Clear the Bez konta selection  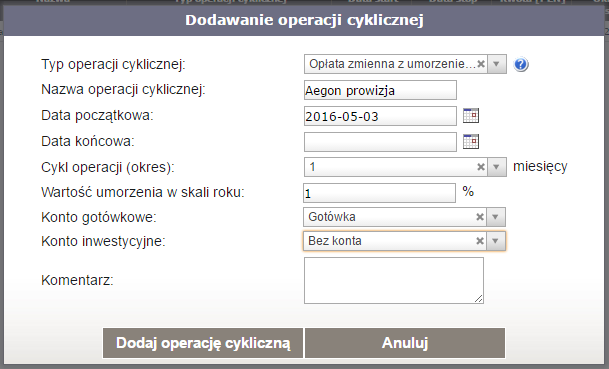point(480,241)
